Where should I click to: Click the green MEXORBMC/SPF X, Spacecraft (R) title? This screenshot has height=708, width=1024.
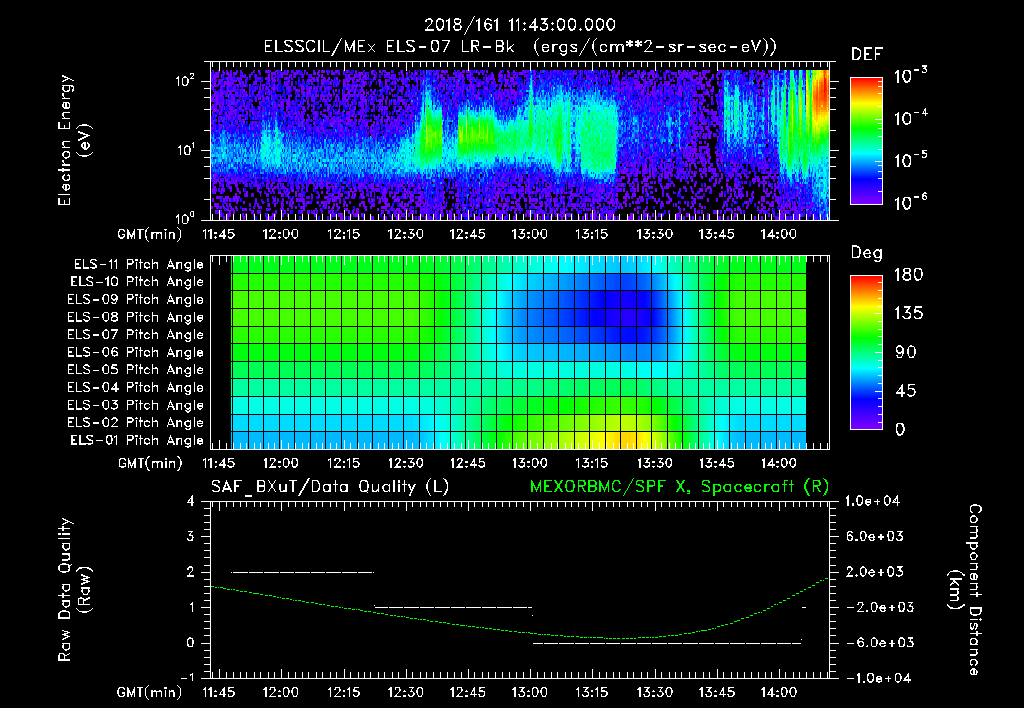point(679,487)
